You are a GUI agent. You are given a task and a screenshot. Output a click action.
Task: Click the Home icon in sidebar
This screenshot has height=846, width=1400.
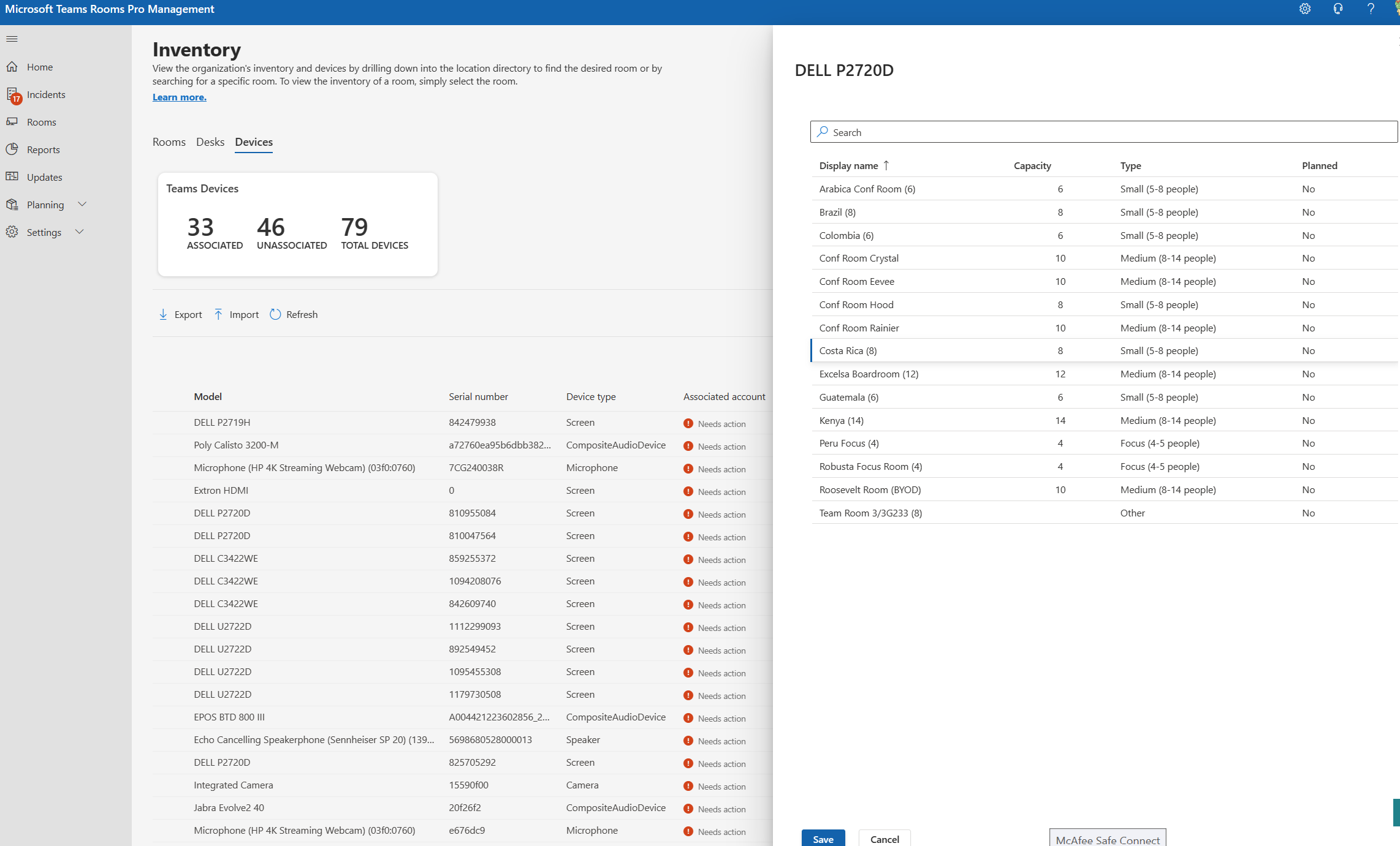pos(12,67)
